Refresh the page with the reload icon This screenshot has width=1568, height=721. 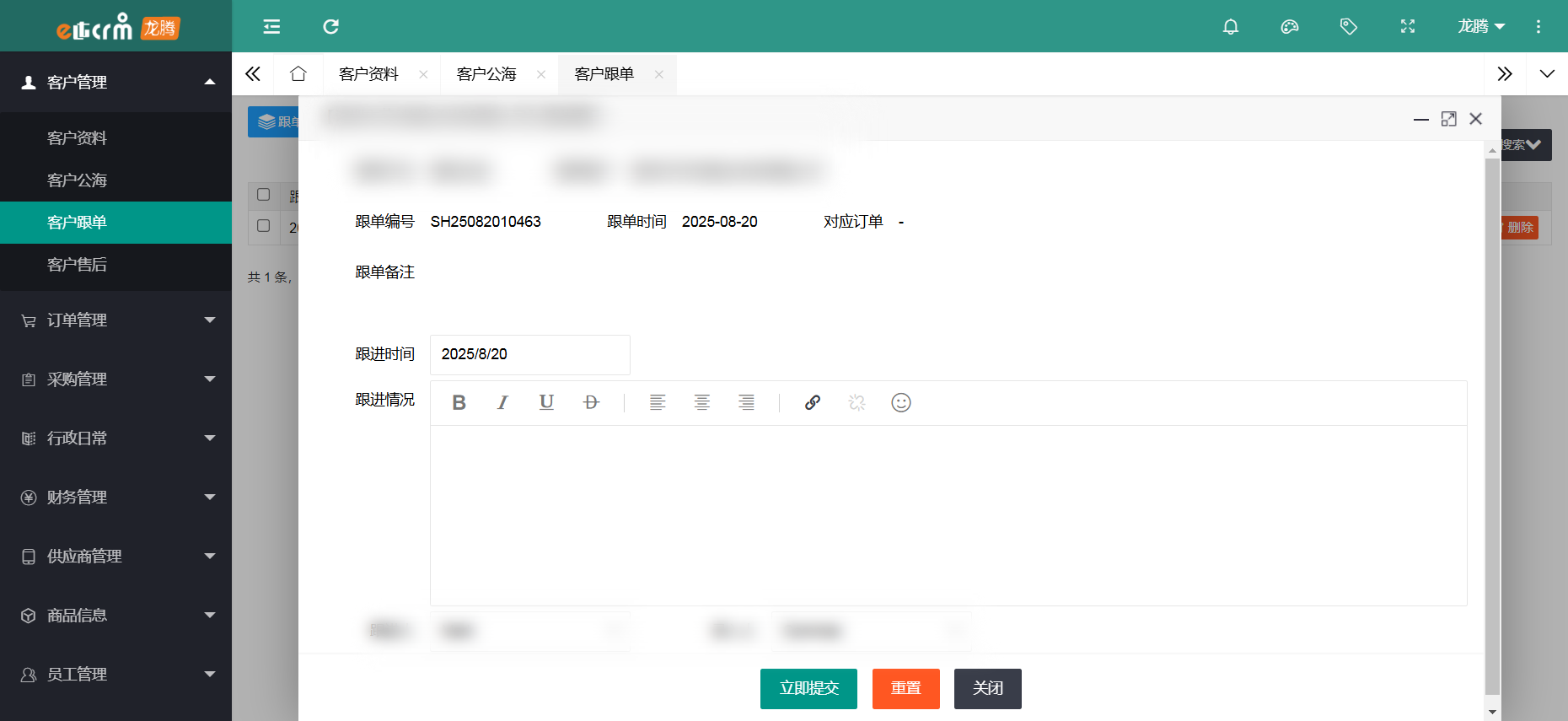(330, 26)
